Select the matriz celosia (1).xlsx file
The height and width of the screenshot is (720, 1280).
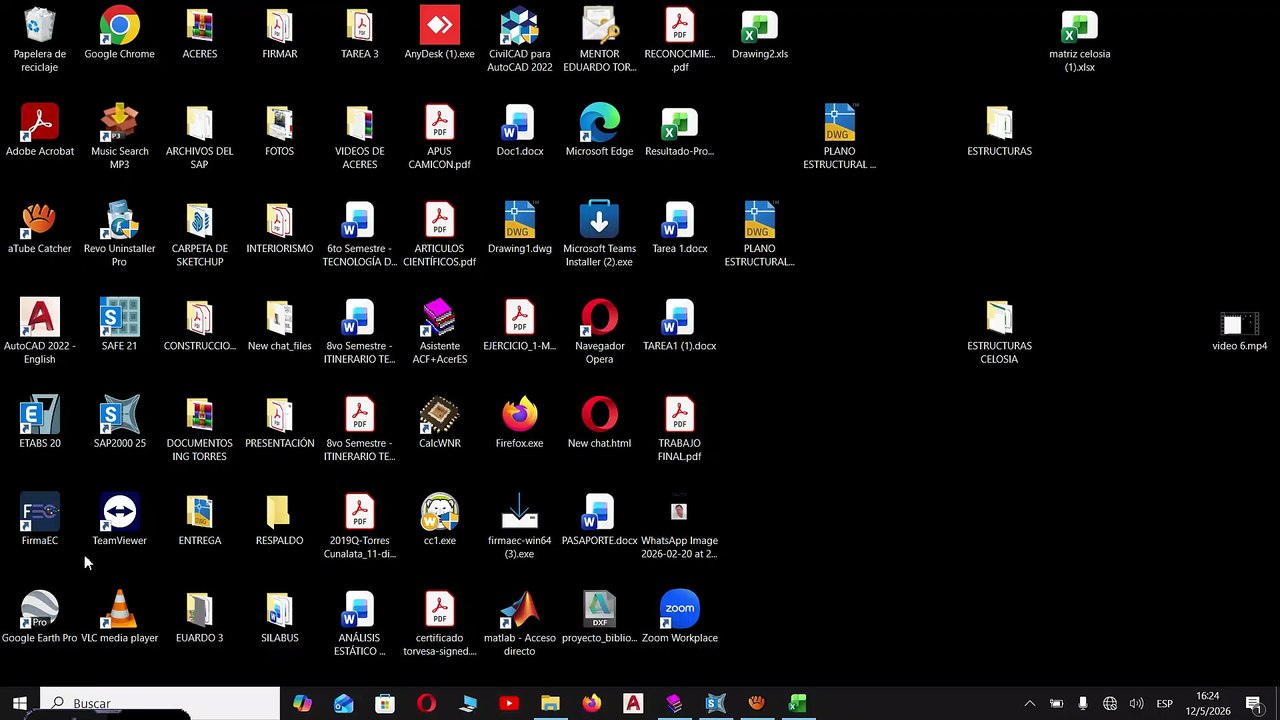pyautogui.click(x=1080, y=40)
